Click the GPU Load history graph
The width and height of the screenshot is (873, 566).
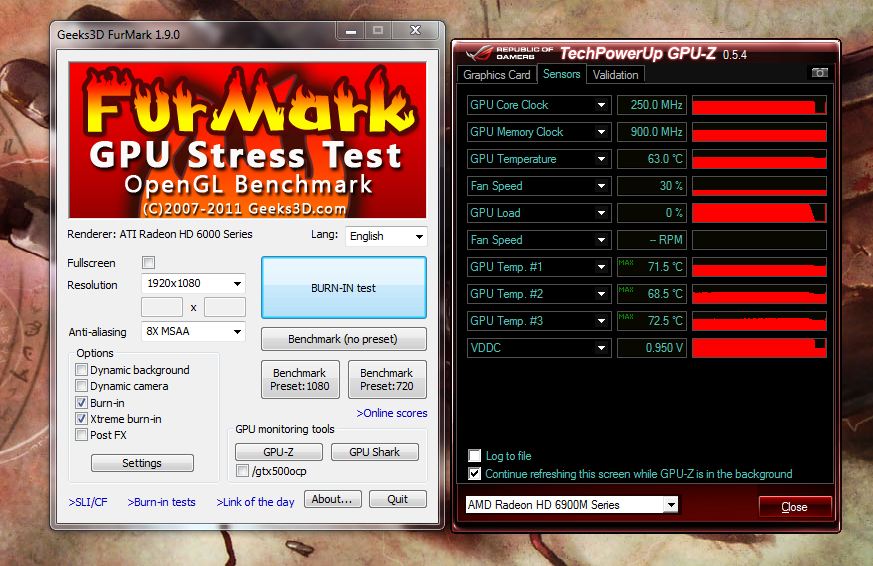coord(759,213)
